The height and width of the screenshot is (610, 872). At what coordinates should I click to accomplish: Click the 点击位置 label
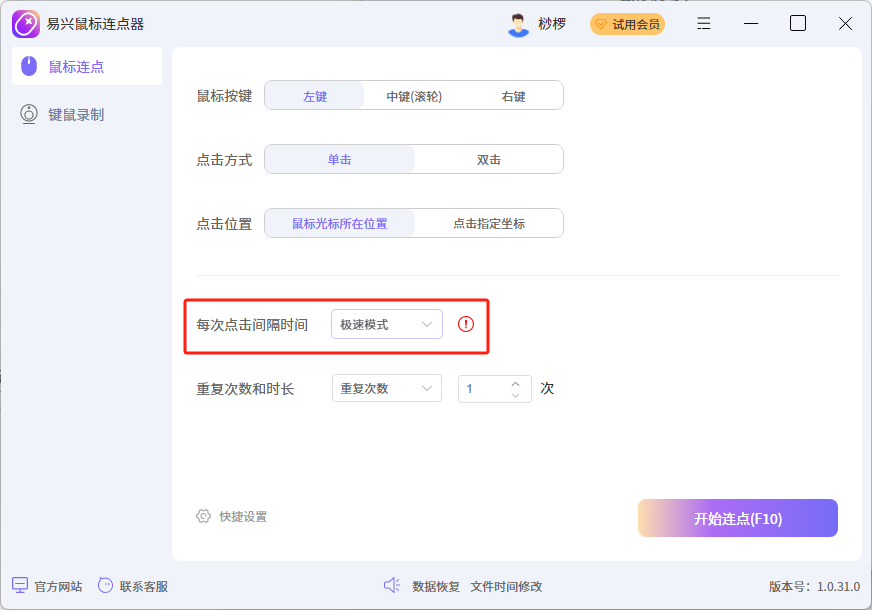(224, 224)
